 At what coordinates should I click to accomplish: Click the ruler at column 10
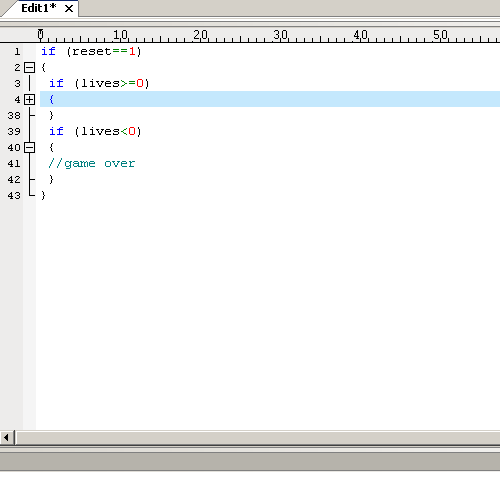pyautogui.click(x=120, y=35)
